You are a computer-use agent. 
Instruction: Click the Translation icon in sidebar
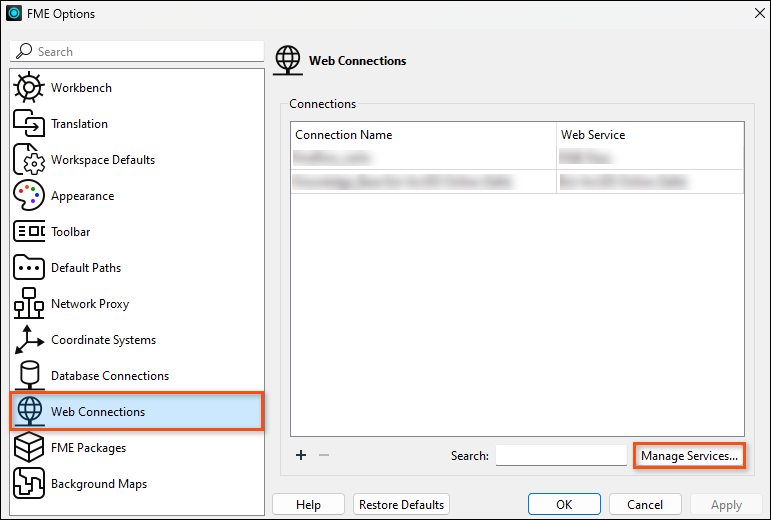pos(29,123)
